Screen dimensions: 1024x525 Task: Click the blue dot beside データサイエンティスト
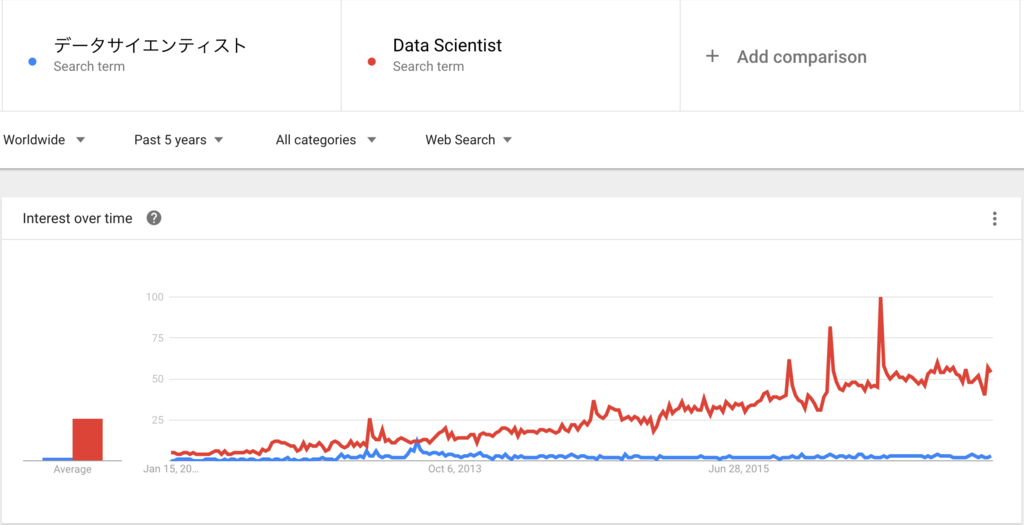tap(32, 63)
